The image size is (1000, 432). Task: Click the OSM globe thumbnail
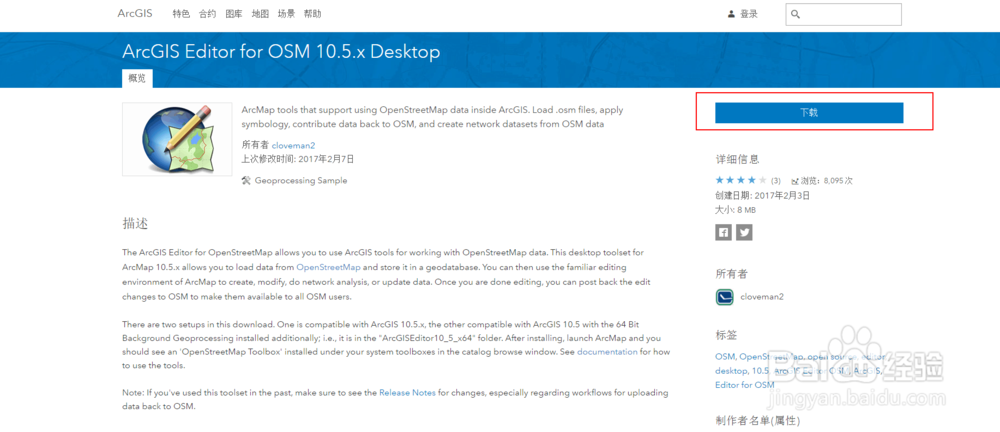(177, 139)
